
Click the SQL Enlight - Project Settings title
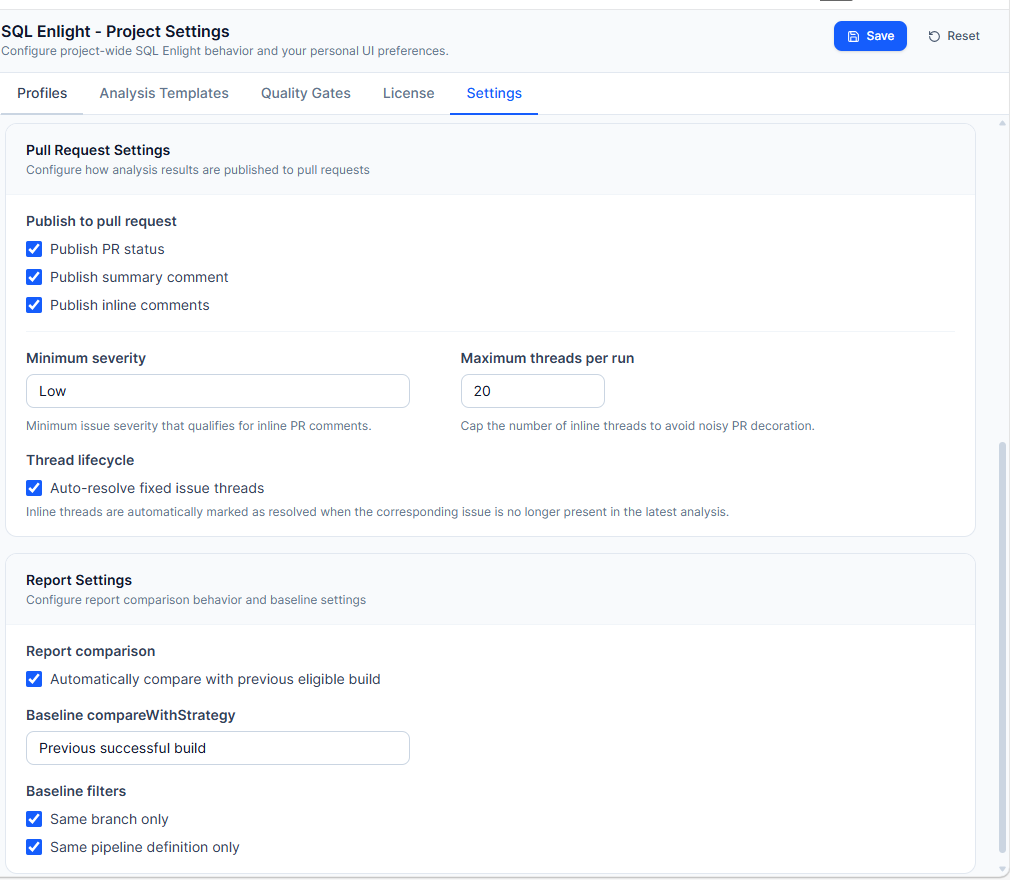tap(115, 32)
